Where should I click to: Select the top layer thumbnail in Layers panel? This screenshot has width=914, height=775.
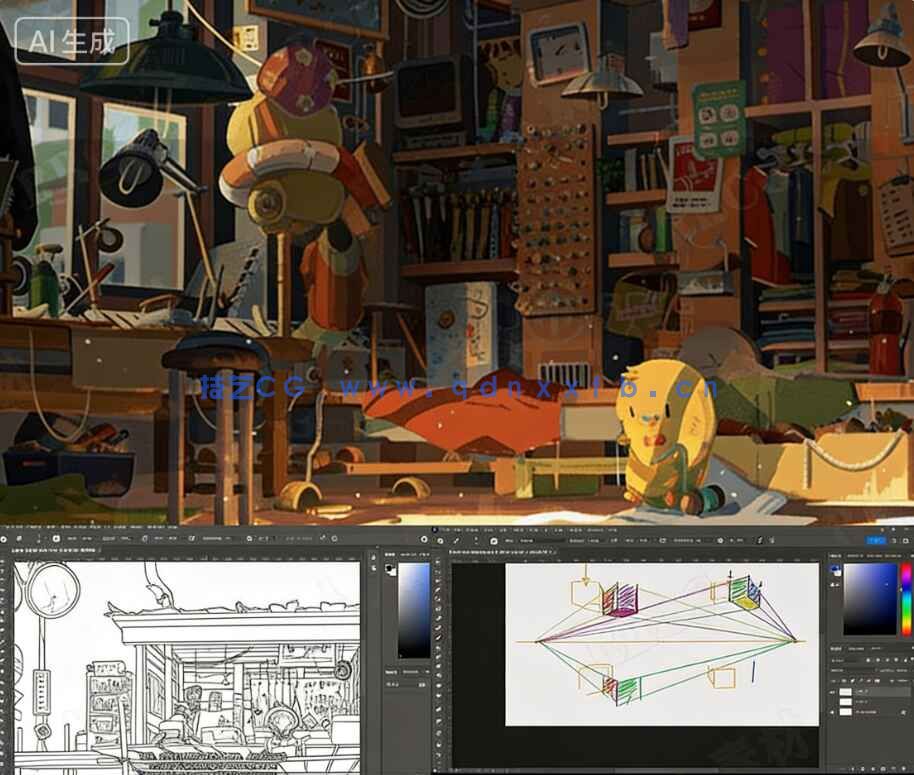click(846, 692)
